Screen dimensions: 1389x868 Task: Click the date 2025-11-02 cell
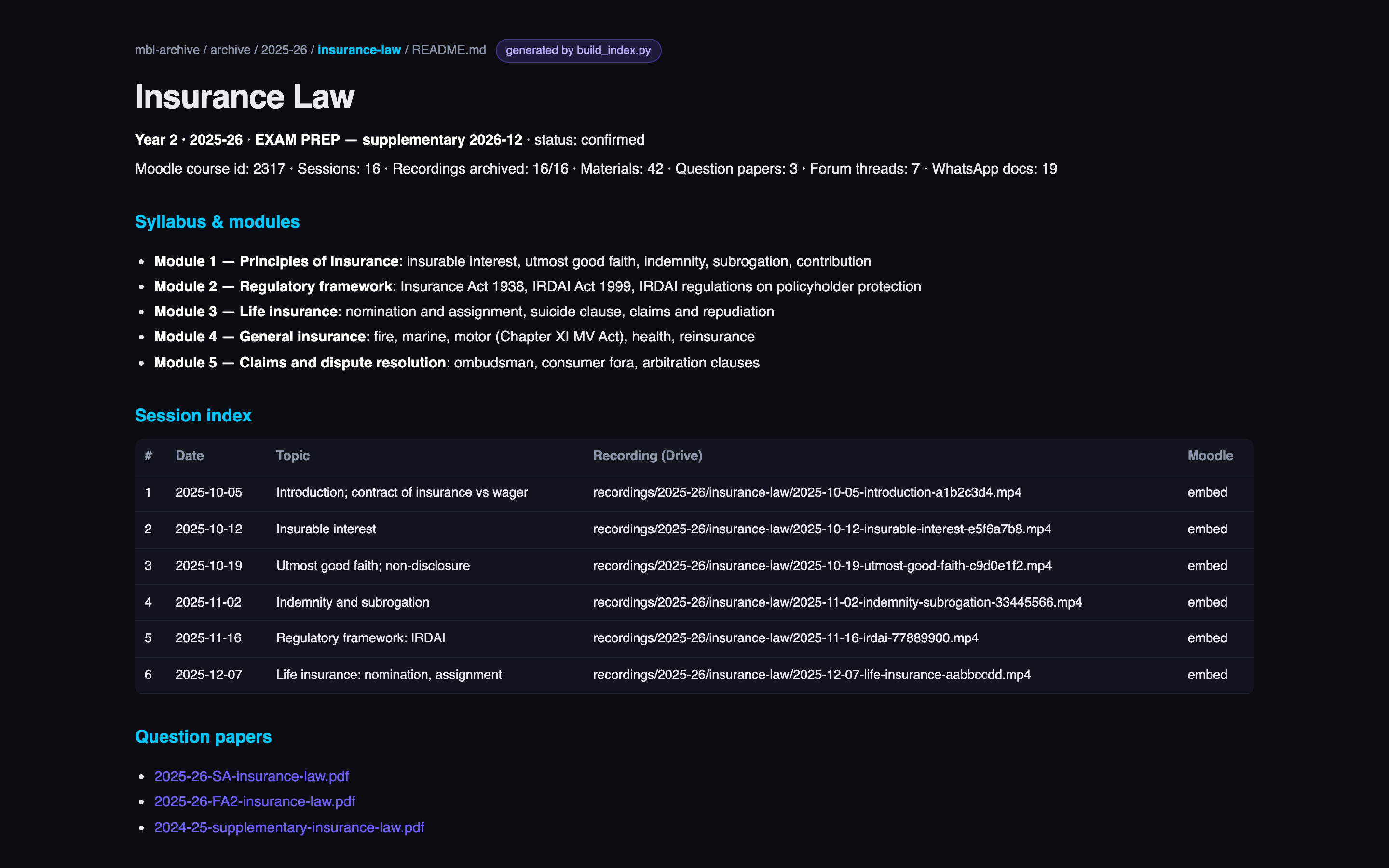pyautogui.click(x=208, y=602)
